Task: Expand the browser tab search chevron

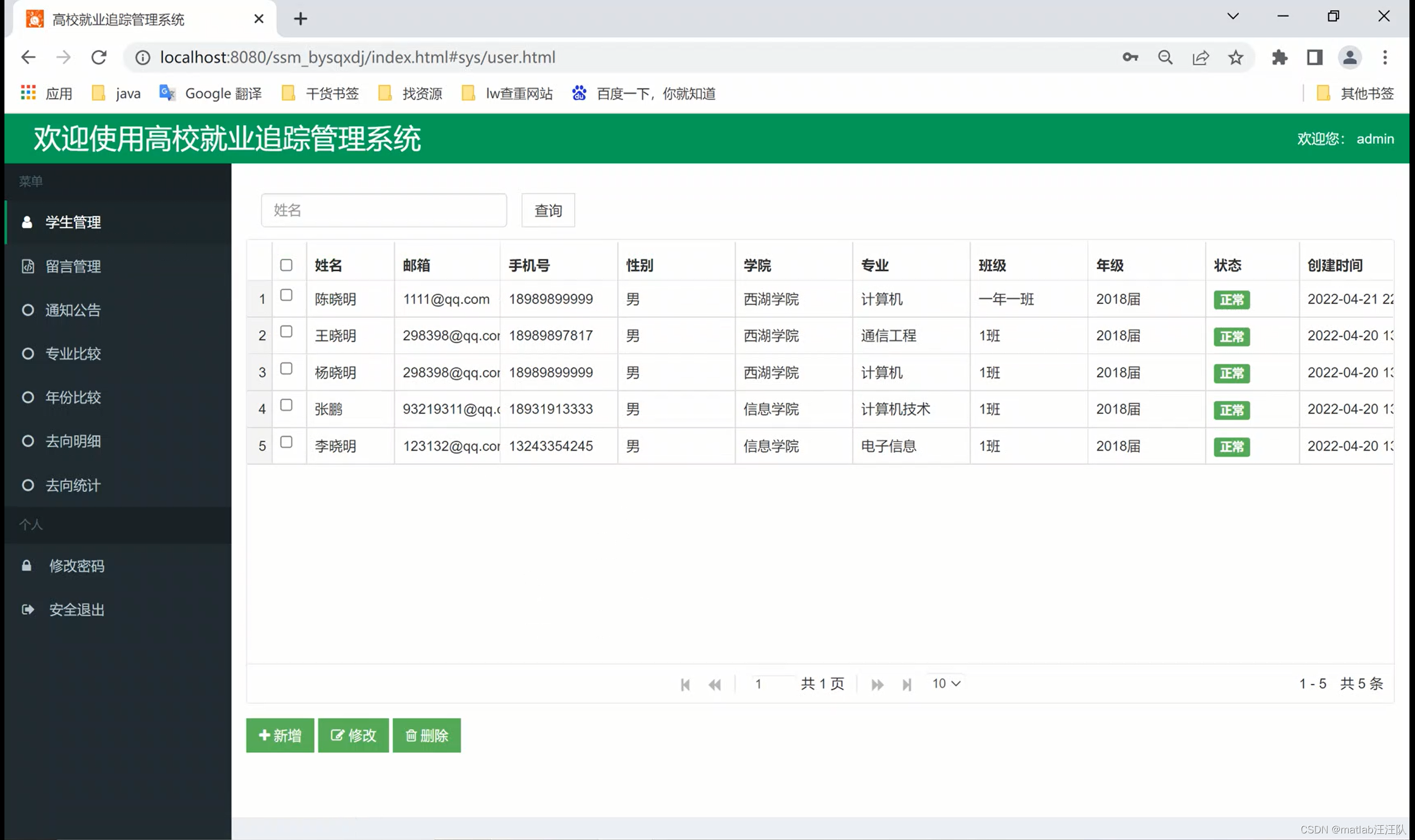Action: [x=1233, y=17]
